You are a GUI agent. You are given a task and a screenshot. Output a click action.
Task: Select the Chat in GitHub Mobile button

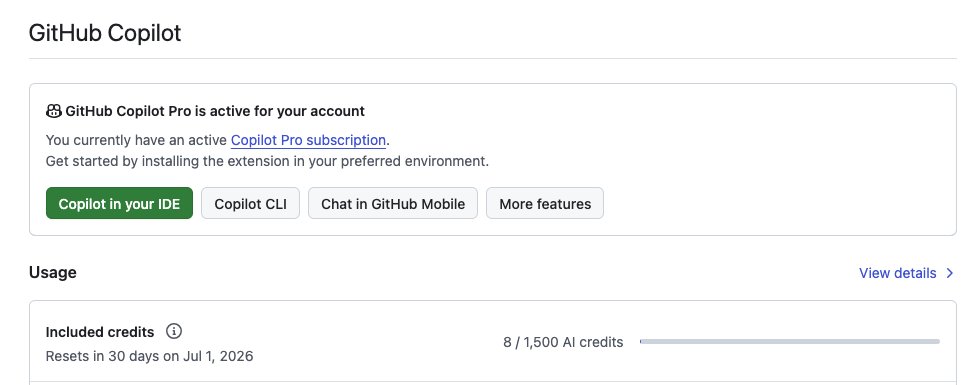point(392,204)
